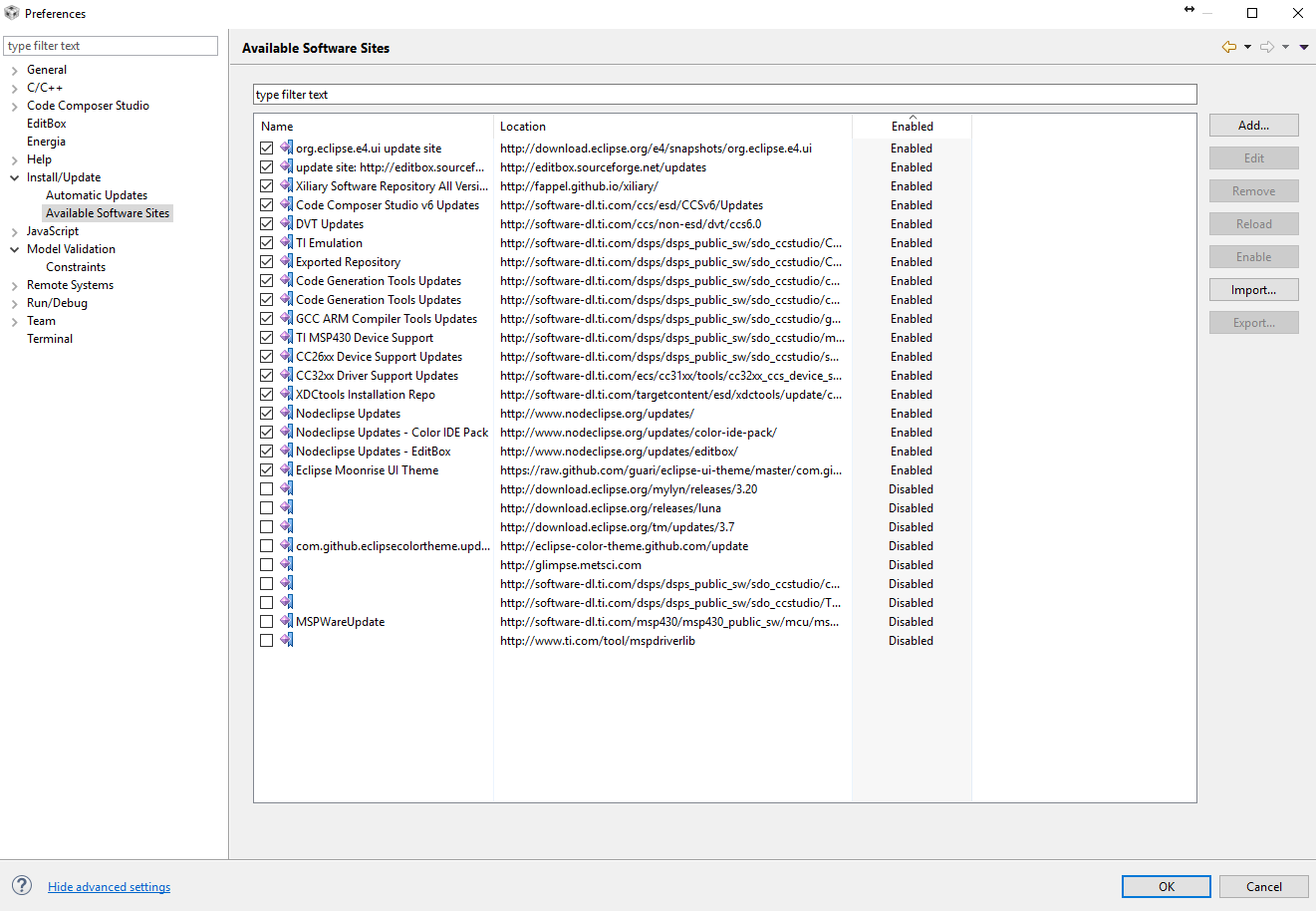Click the TI MSP430 Device Support icon
Screen dimensions: 1316x911
click(x=286, y=337)
